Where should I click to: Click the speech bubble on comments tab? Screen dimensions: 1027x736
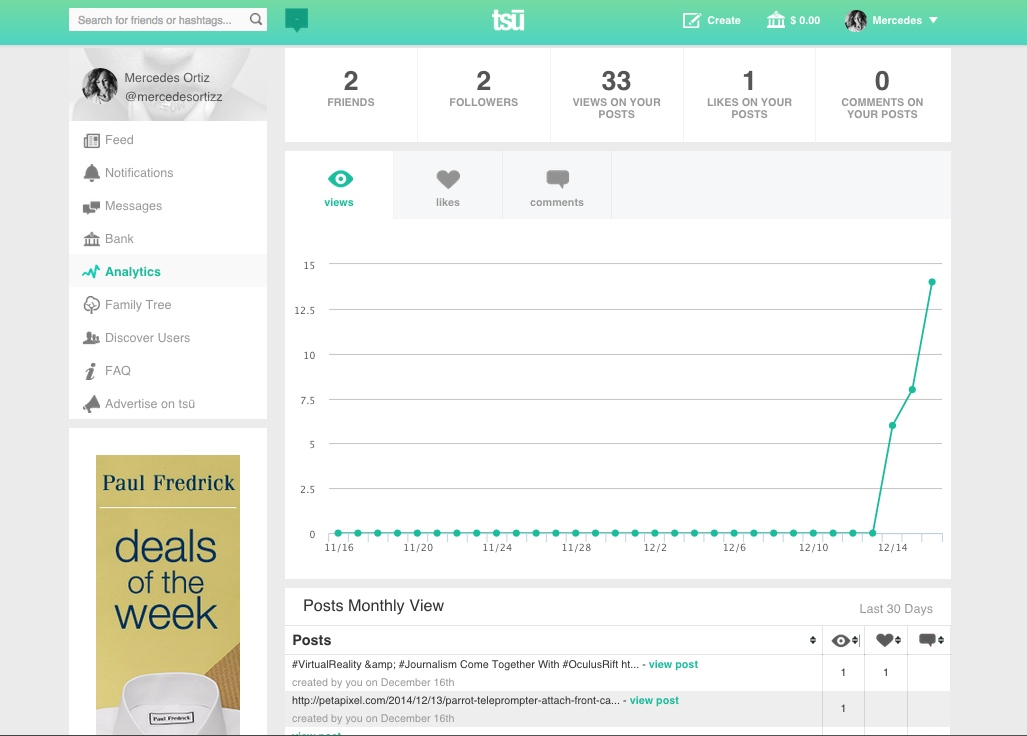point(557,179)
